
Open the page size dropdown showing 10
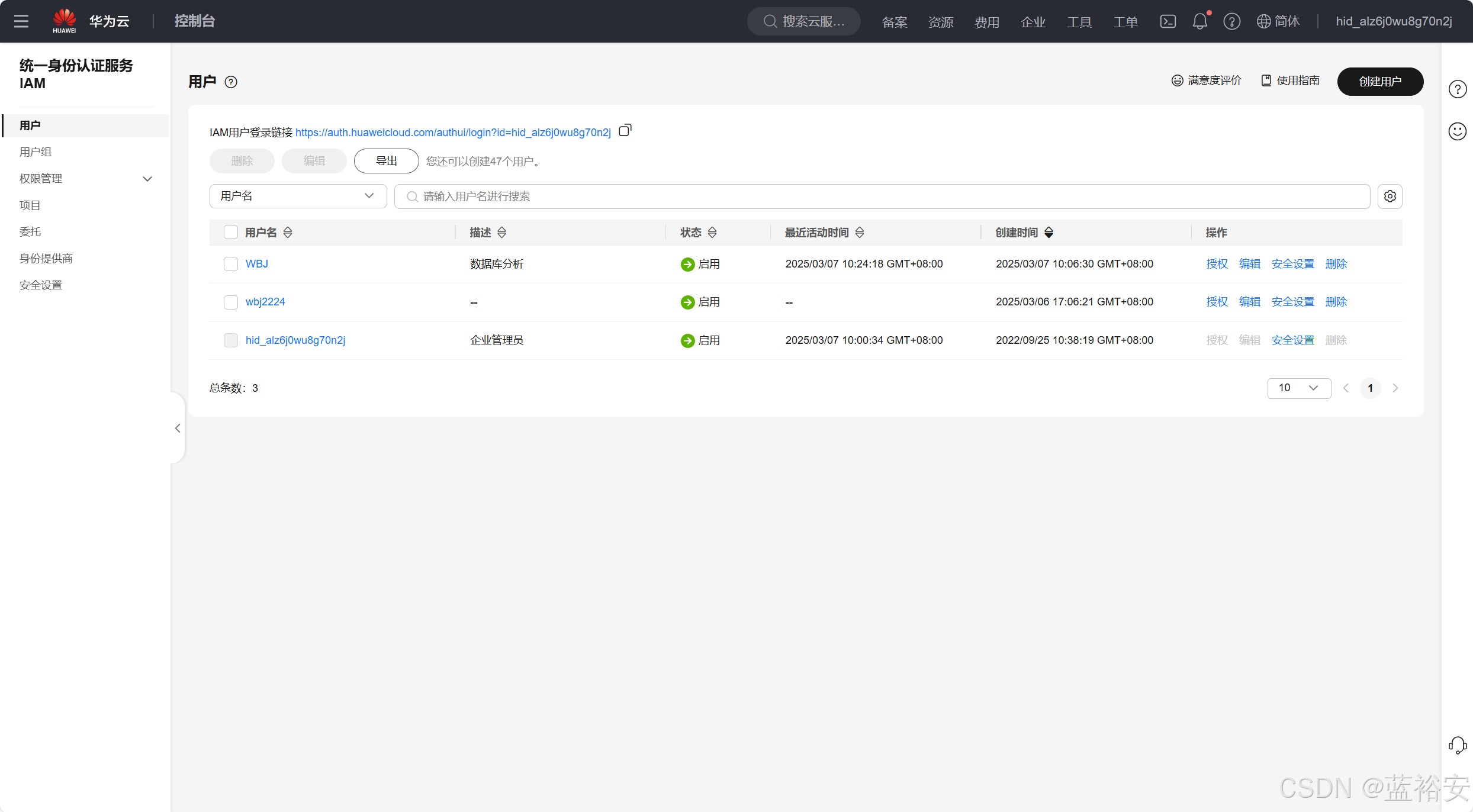click(x=1298, y=388)
